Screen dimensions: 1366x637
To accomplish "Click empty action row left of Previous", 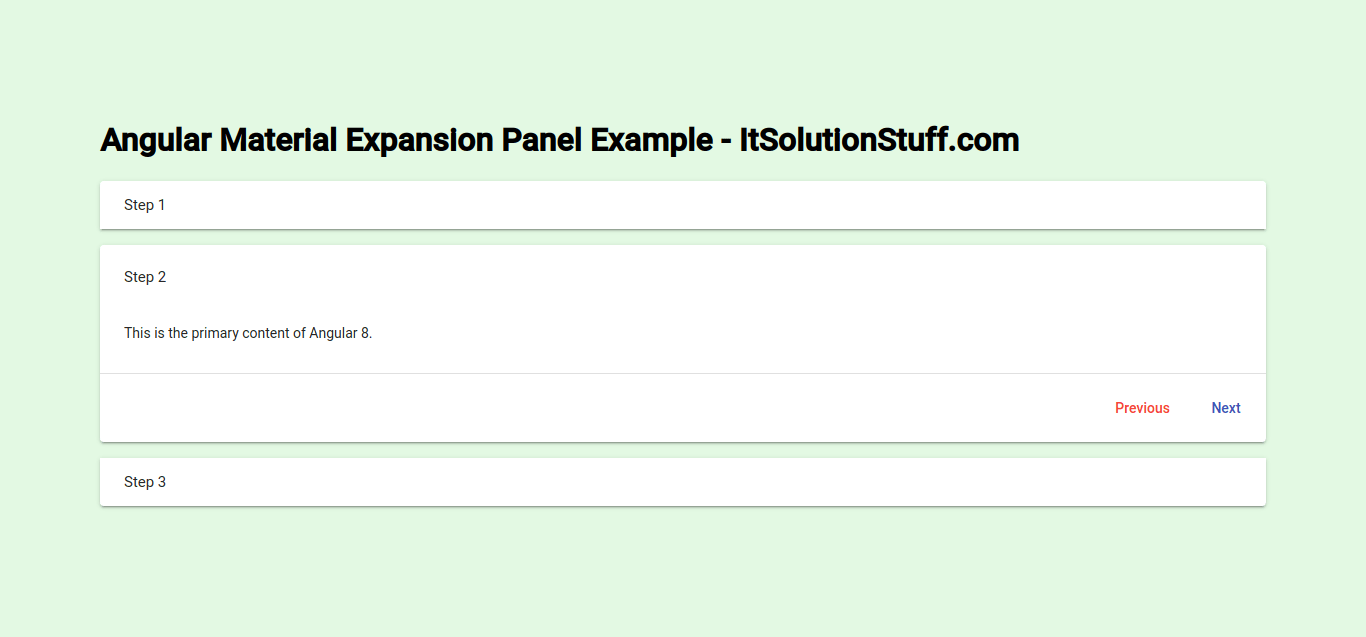I will 600,408.
